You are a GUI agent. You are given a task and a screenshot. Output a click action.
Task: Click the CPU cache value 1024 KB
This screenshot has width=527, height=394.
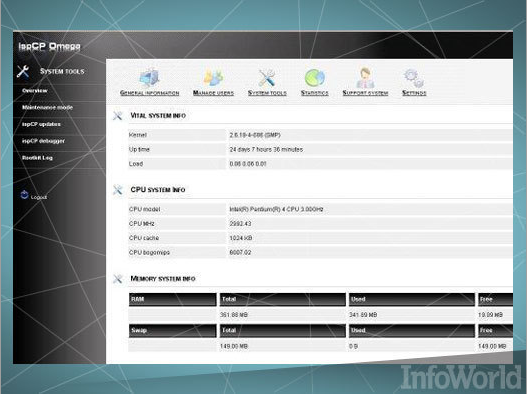tap(241, 238)
